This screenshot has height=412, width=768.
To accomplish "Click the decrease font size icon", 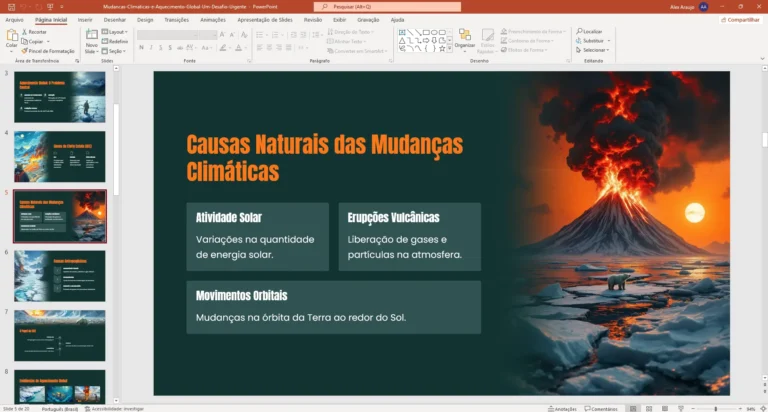I will [x=233, y=34].
